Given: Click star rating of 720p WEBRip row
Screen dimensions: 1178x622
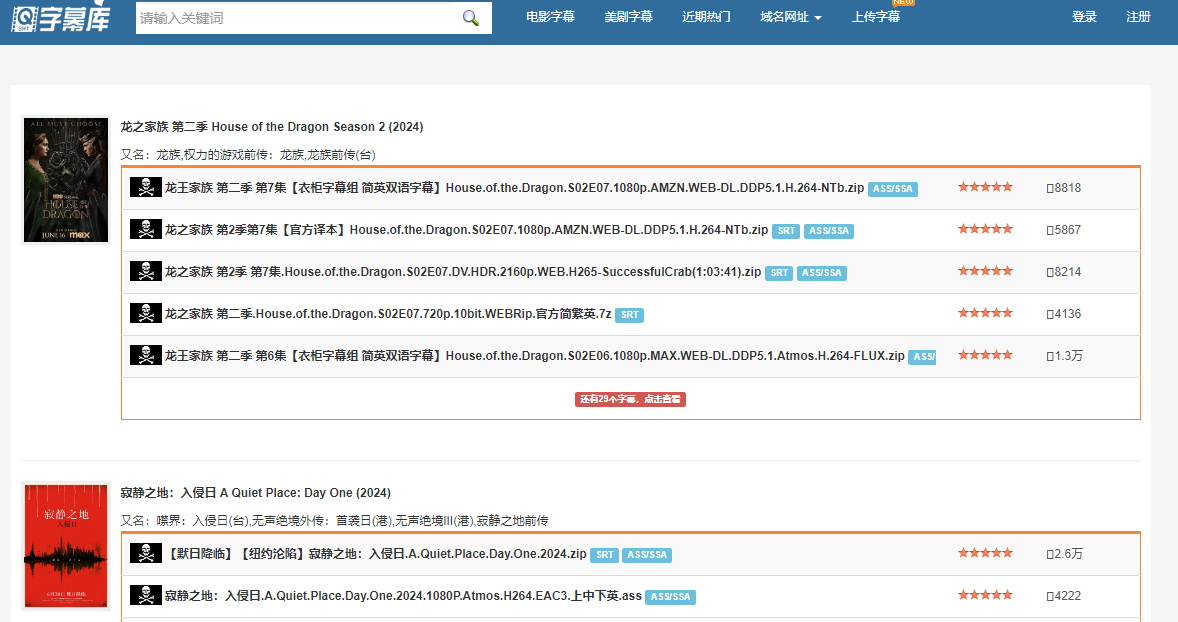Looking at the screenshot, I should [x=985, y=313].
